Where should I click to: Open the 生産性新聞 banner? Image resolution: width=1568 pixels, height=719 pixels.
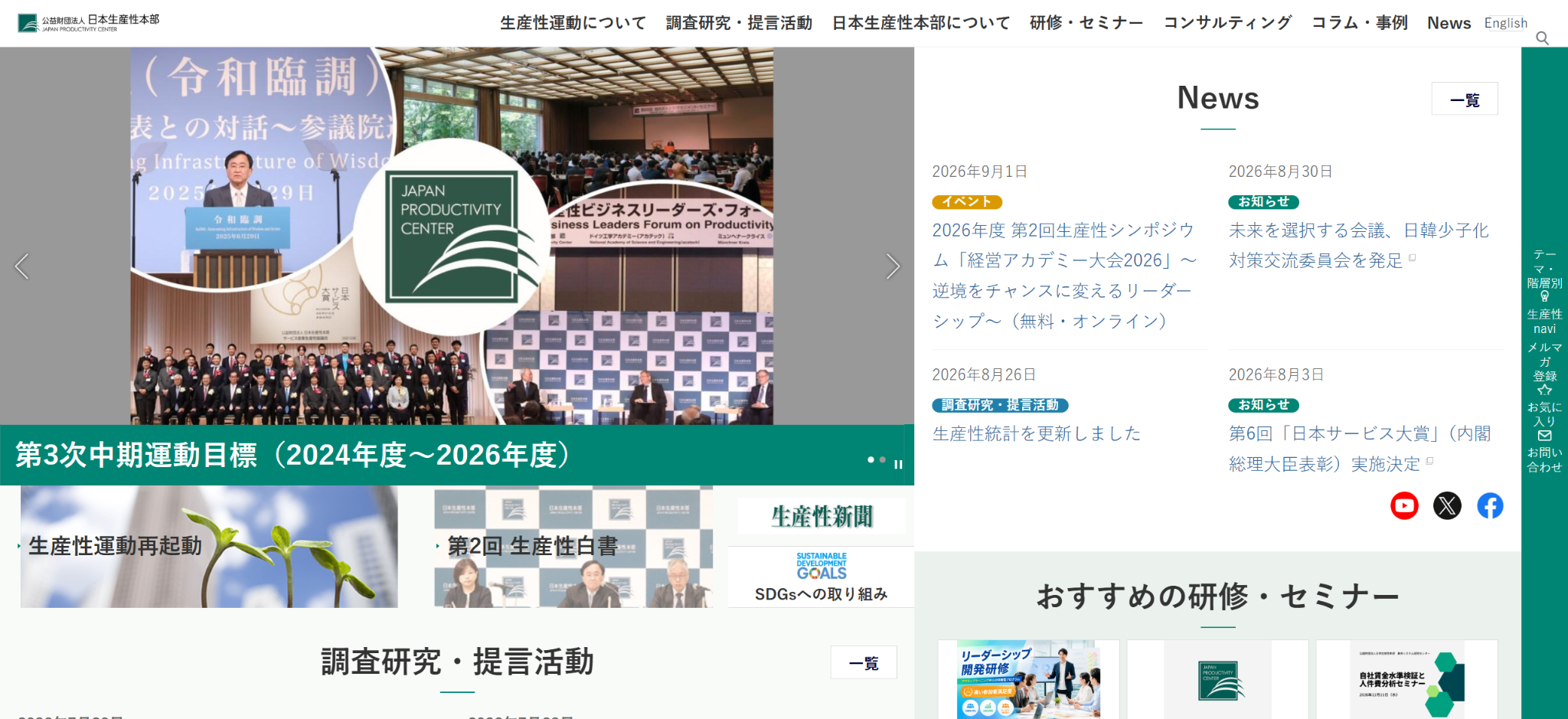(x=822, y=516)
